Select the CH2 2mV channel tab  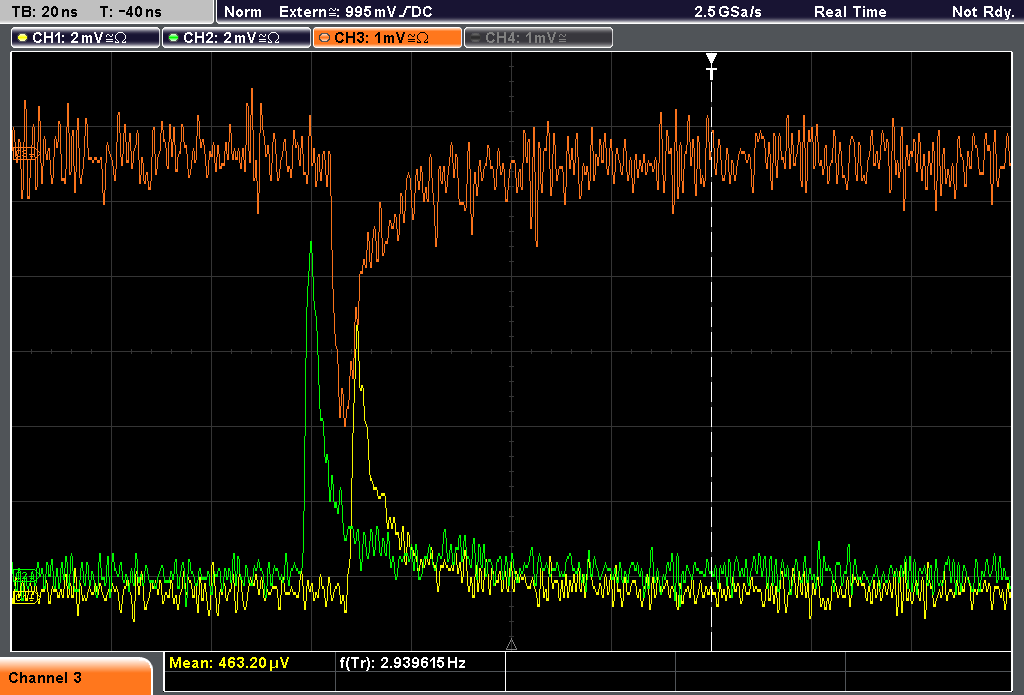pyautogui.click(x=236, y=38)
